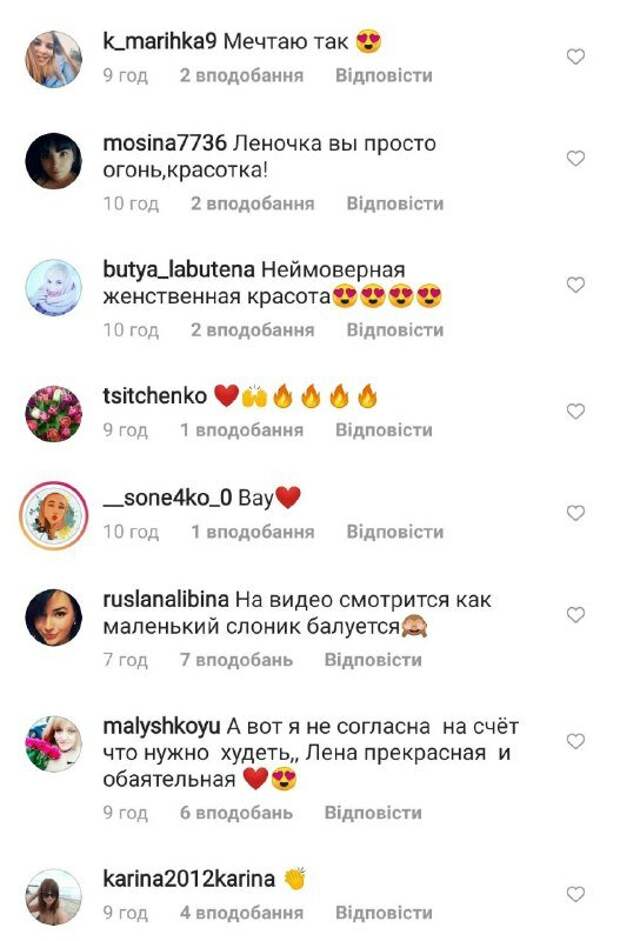The image size is (620, 941).
Task: Tap heart icon on ruslanalibina's comment
Action: click(x=576, y=615)
